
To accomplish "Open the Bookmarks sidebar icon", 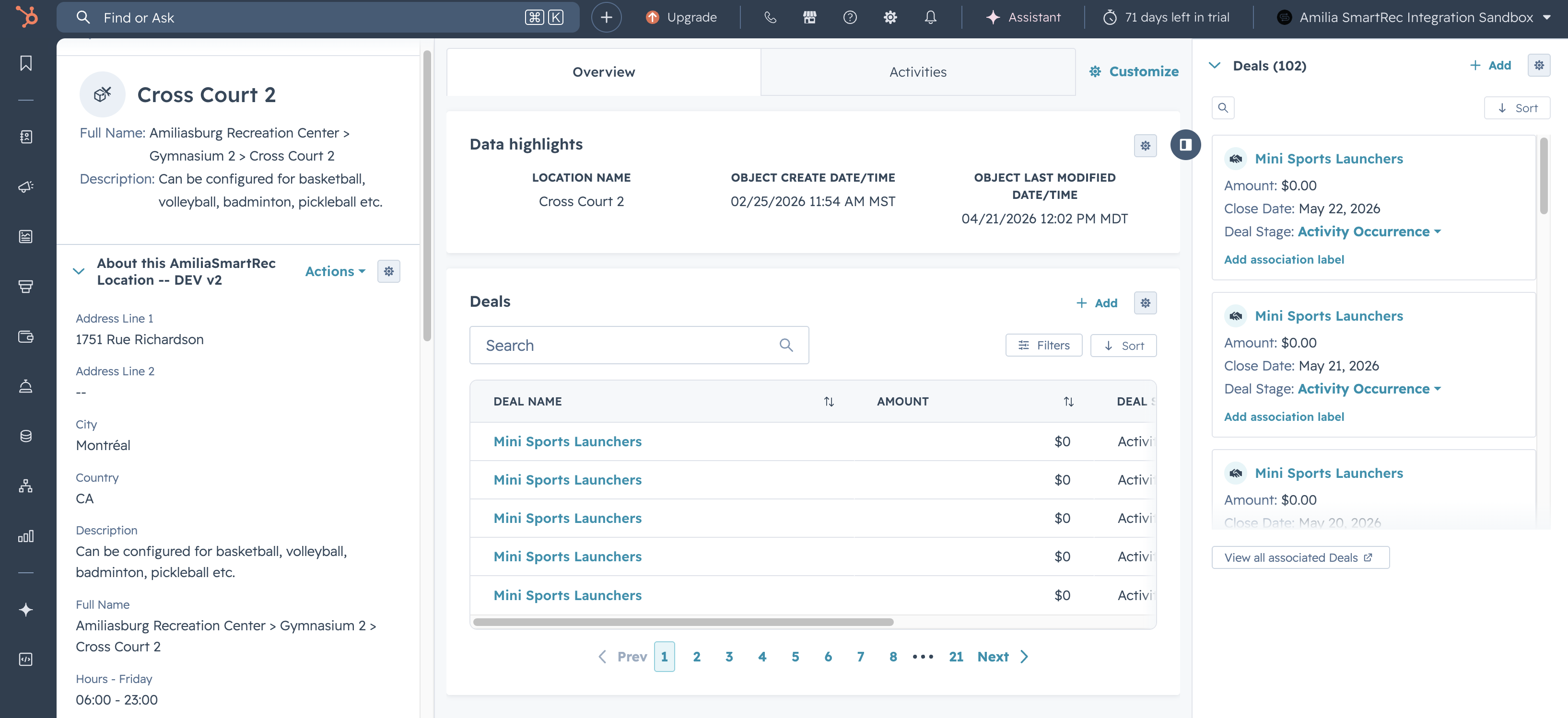I will pyautogui.click(x=25, y=63).
